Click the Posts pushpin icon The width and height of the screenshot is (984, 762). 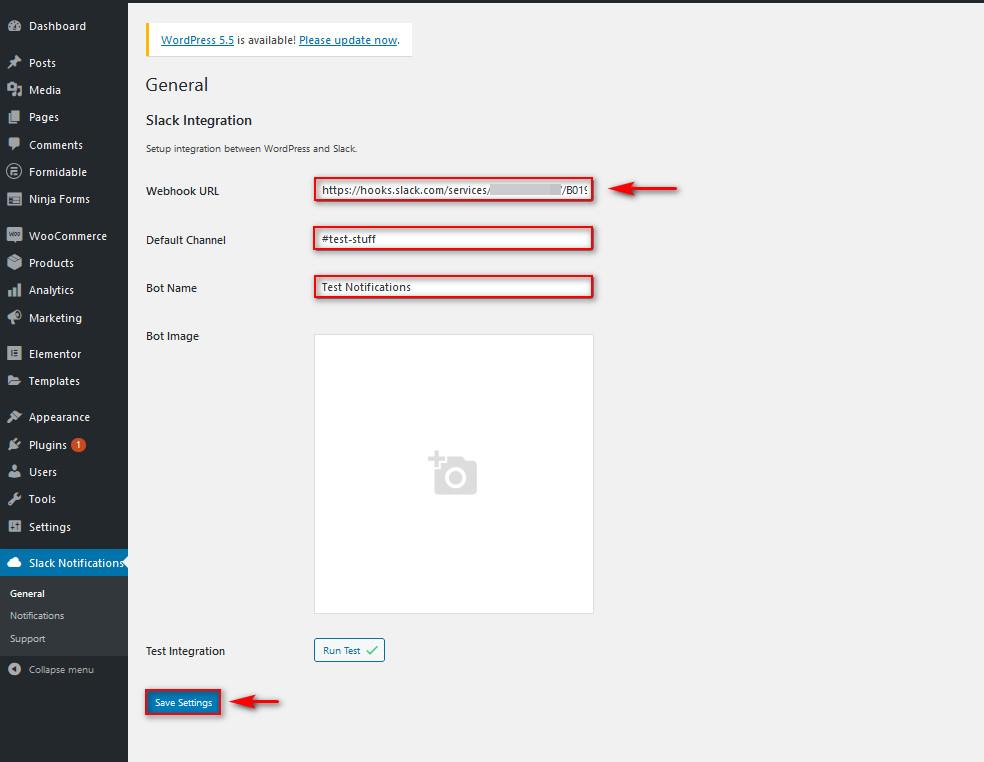coord(14,62)
